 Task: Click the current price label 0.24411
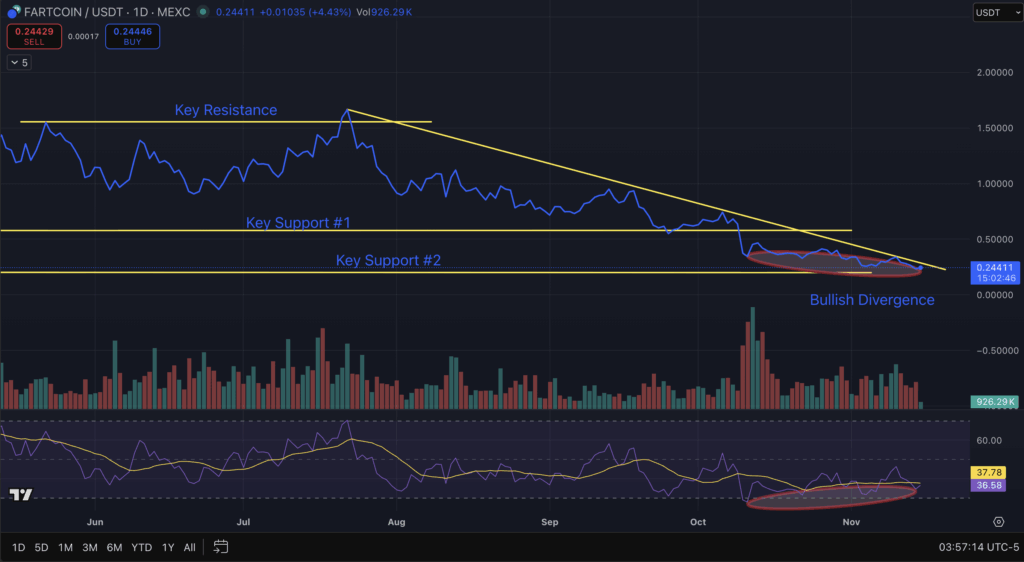[x=995, y=268]
